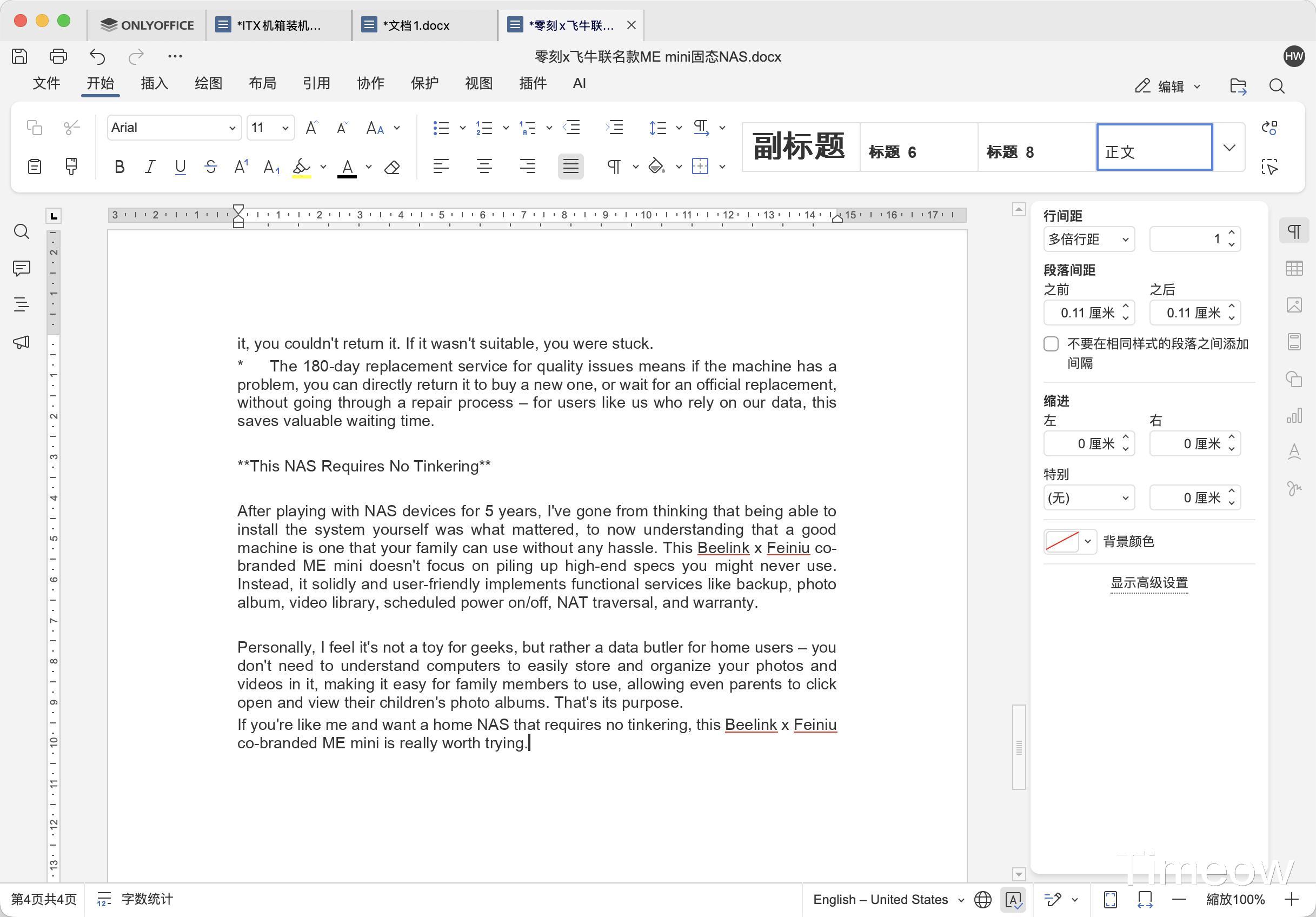This screenshot has width=1316, height=917.
Task: Expand the paragraph styles gallery arrow
Action: pyautogui.click(x=1229, y=148)
